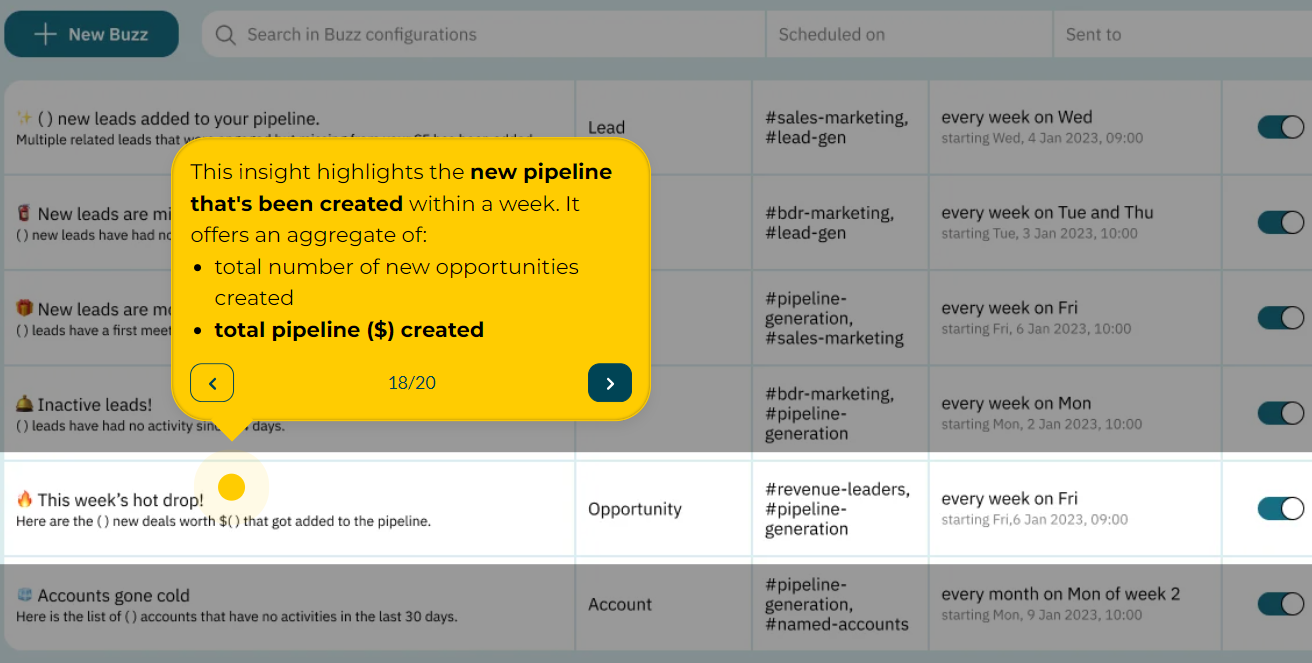Toggle off the This week's hot drop buzz
The image size is (1312, 663).
click(x=1280, y=508)
